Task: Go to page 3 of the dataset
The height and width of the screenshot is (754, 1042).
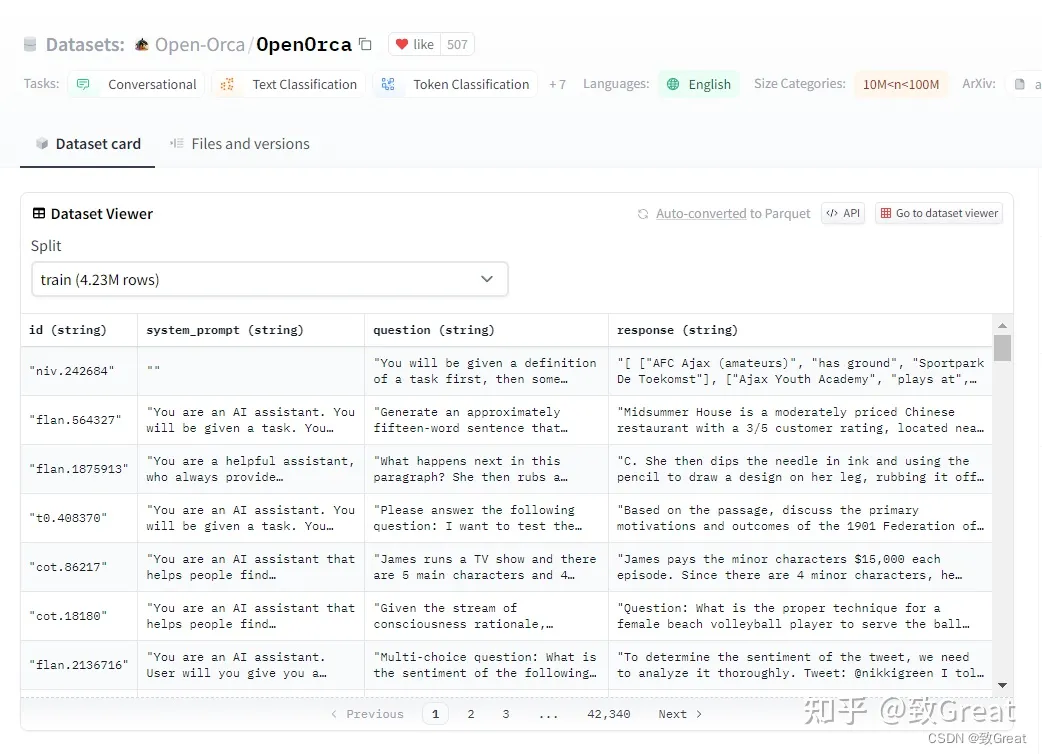Action: 506,714
